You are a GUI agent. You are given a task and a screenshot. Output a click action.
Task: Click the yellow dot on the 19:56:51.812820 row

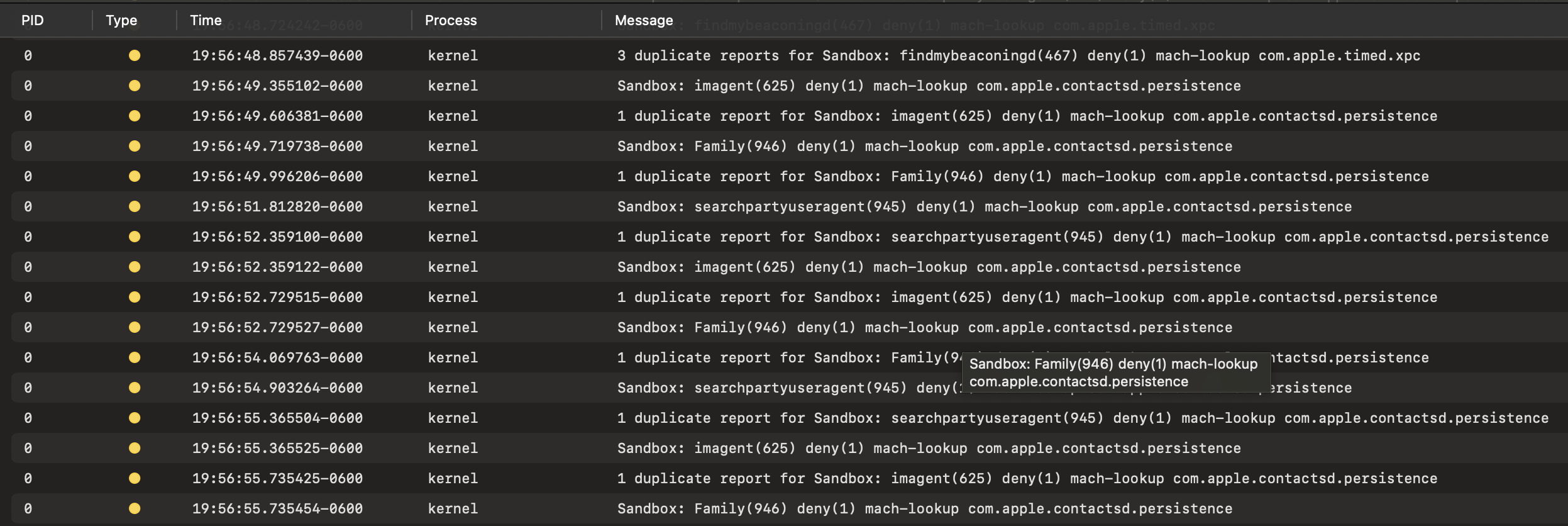[135, 206]
